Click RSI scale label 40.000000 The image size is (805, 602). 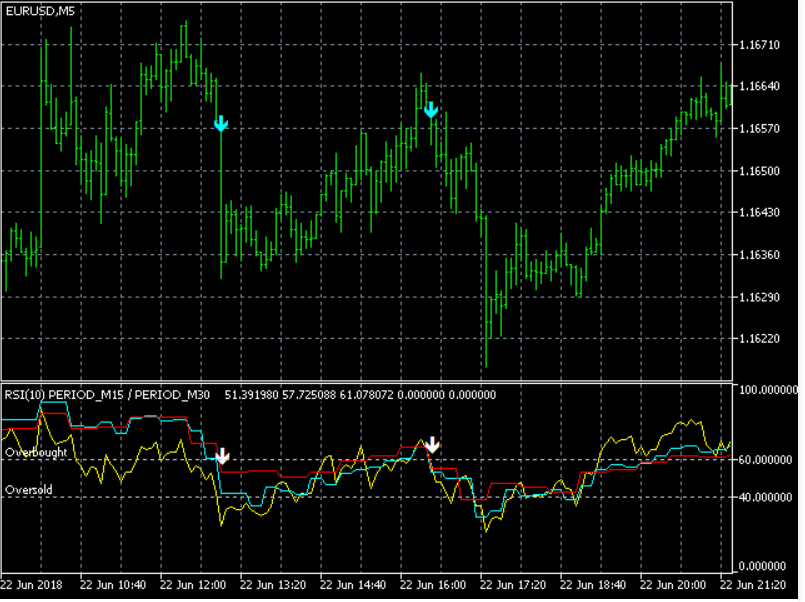click(765, 498)
